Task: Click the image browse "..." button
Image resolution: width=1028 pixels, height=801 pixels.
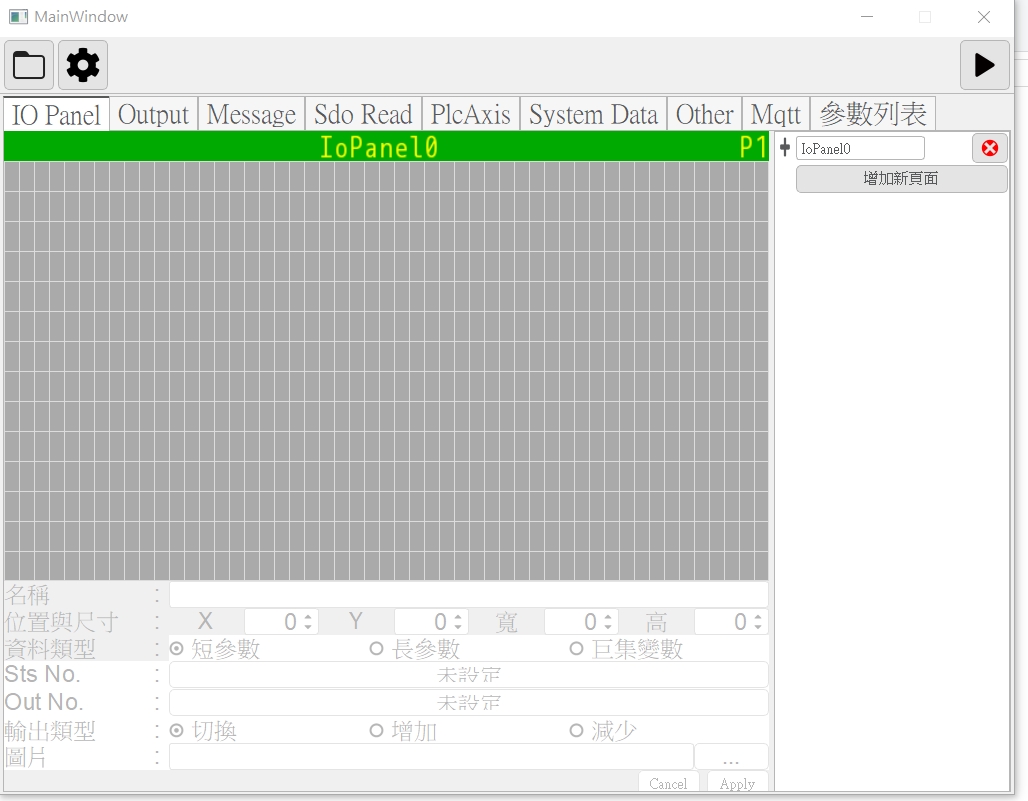Action: (x=731, y=758)
